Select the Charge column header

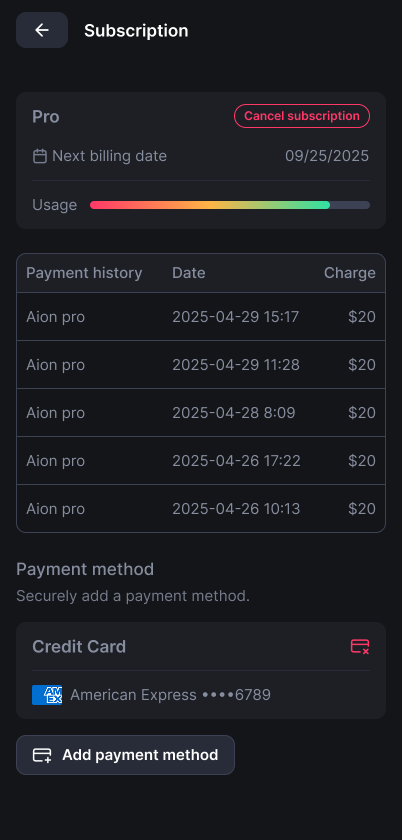tap(349, 273)
